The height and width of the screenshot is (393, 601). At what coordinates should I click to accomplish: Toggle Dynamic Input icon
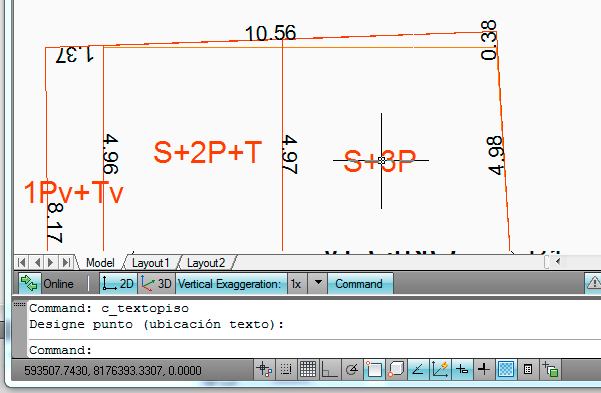[462, 370]
